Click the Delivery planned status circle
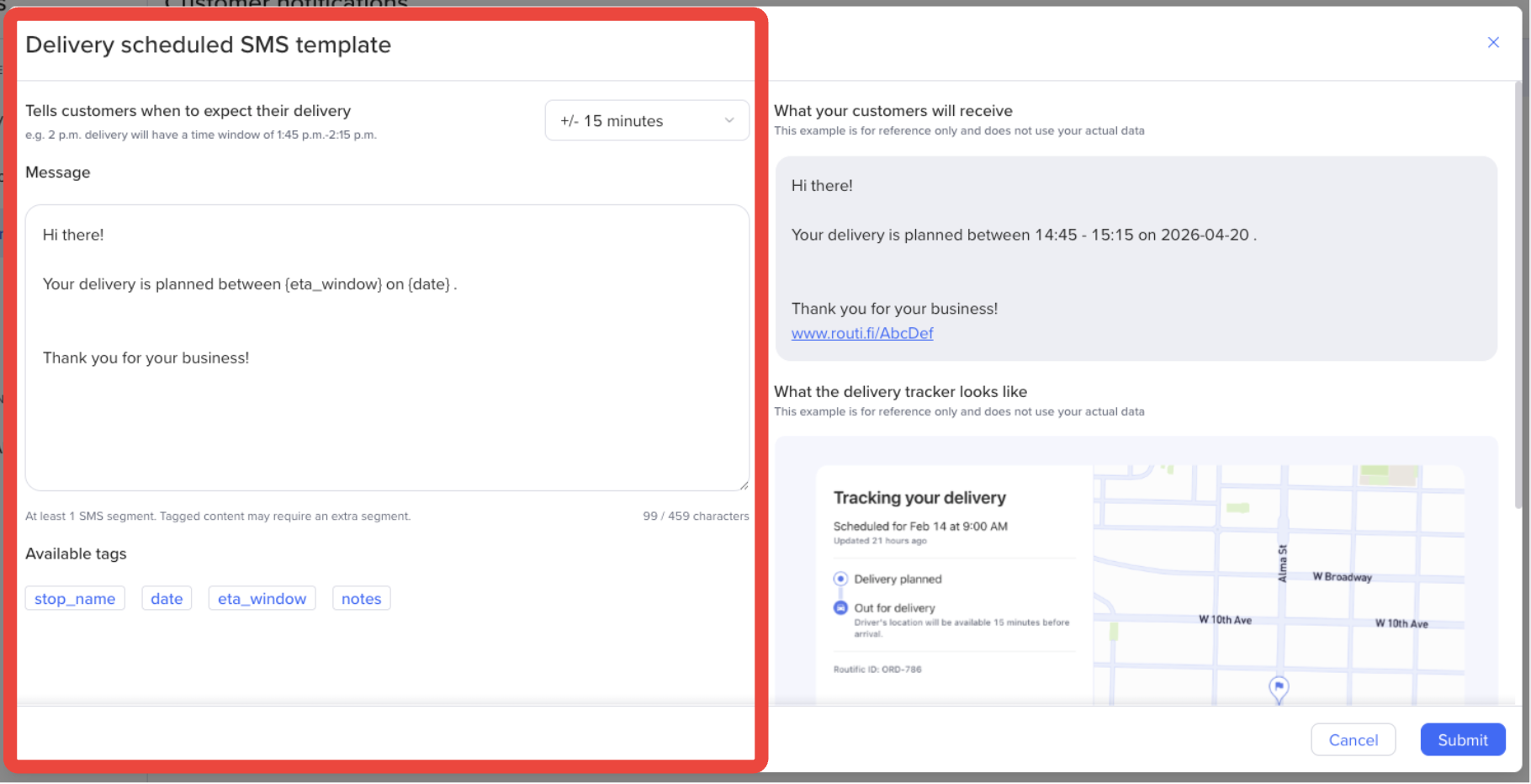The width and height of the screenshot is (1531, 784). pos(840,579)
